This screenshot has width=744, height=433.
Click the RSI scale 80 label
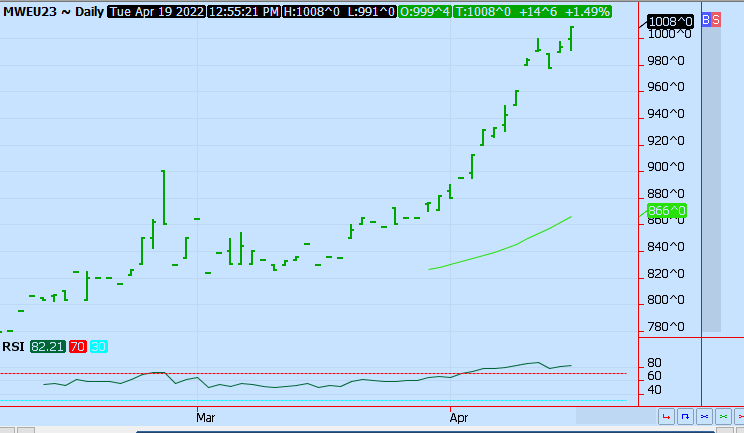(654, 363)
